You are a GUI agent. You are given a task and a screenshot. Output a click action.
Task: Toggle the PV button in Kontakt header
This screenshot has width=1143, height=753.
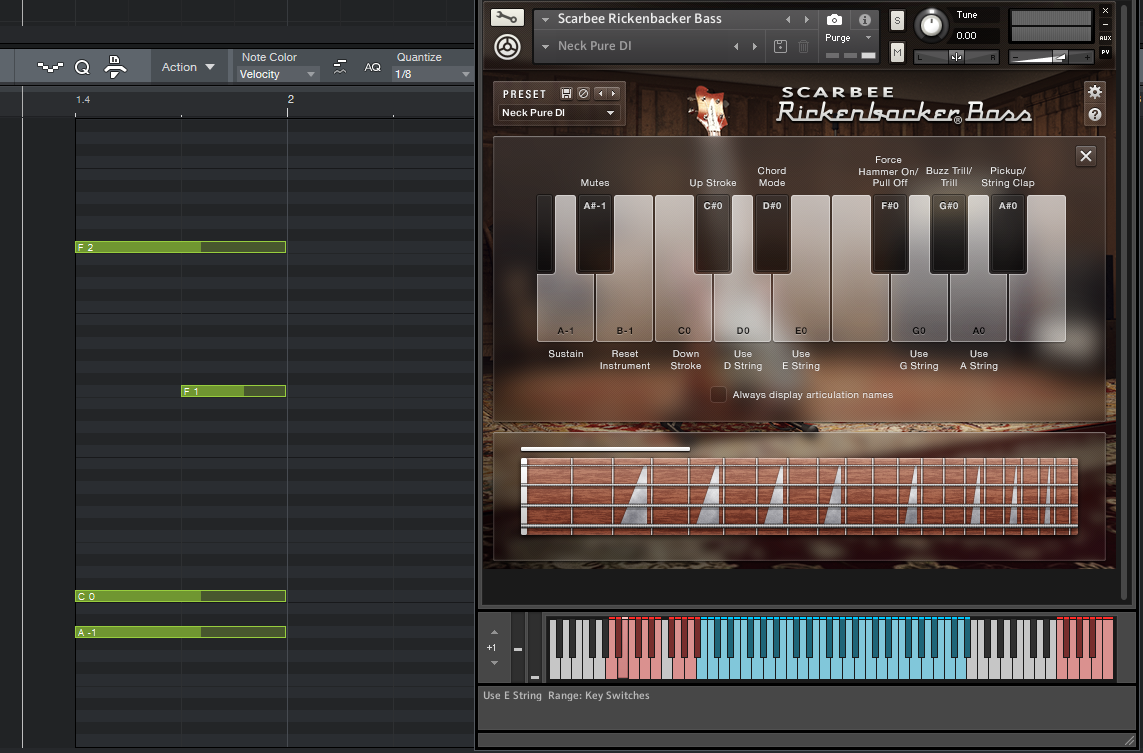1105,52
